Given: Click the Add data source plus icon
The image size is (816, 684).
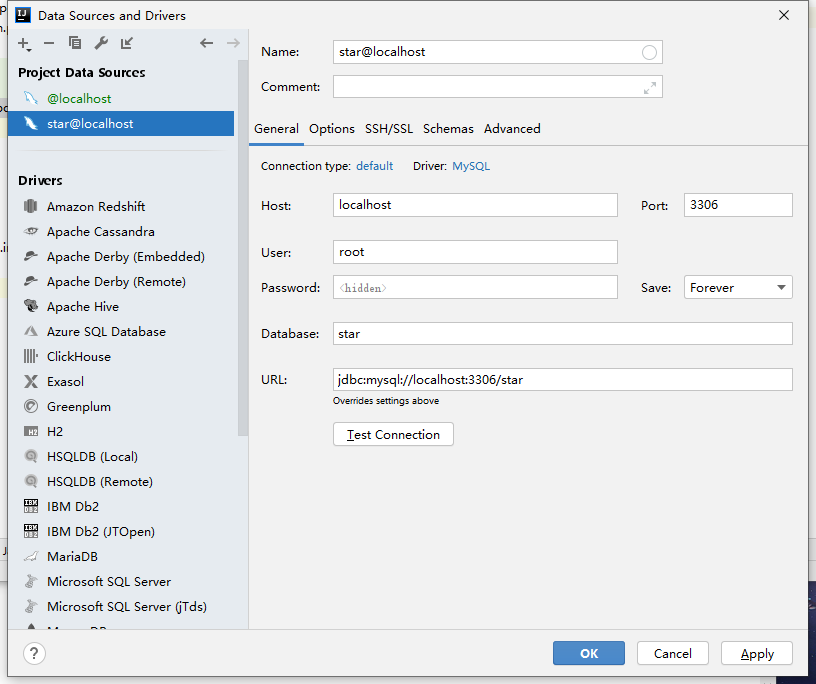Looking at the screenshot, I should (24, 43).
